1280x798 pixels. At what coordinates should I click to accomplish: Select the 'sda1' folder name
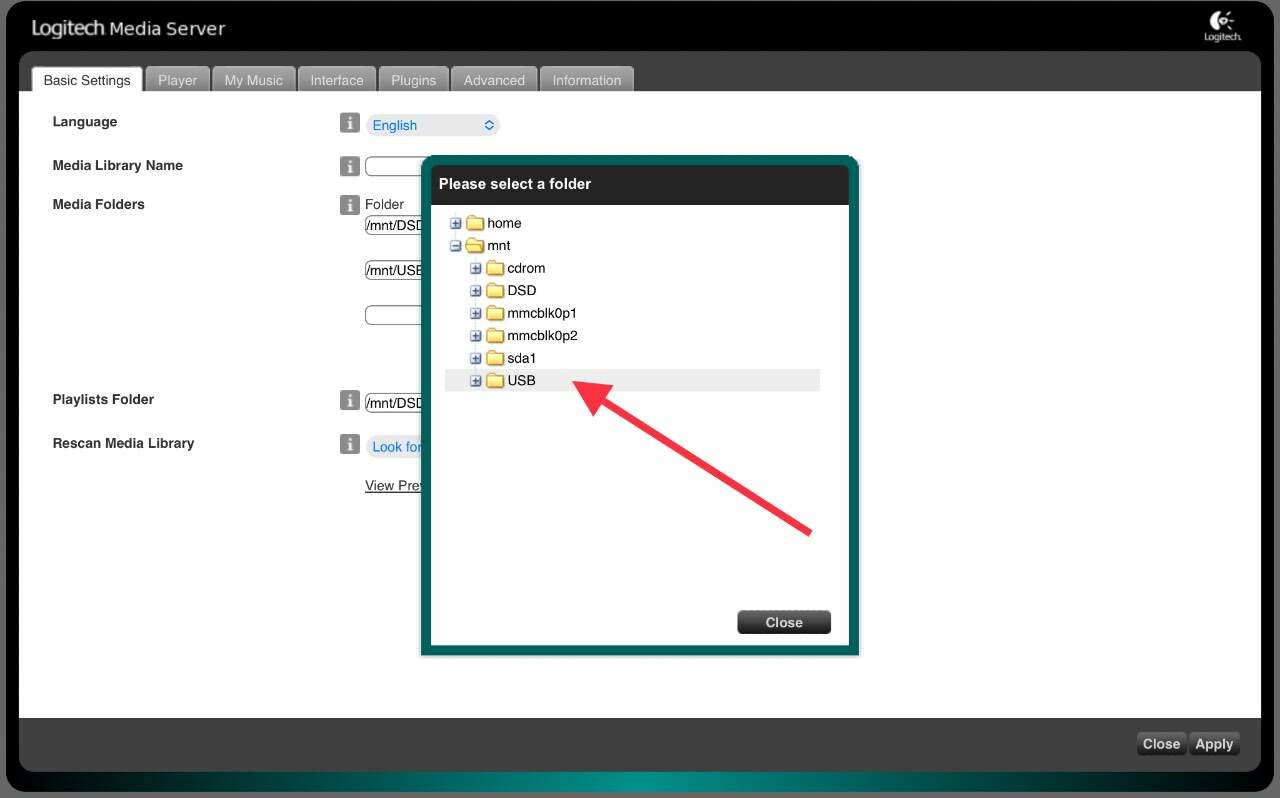522,358
